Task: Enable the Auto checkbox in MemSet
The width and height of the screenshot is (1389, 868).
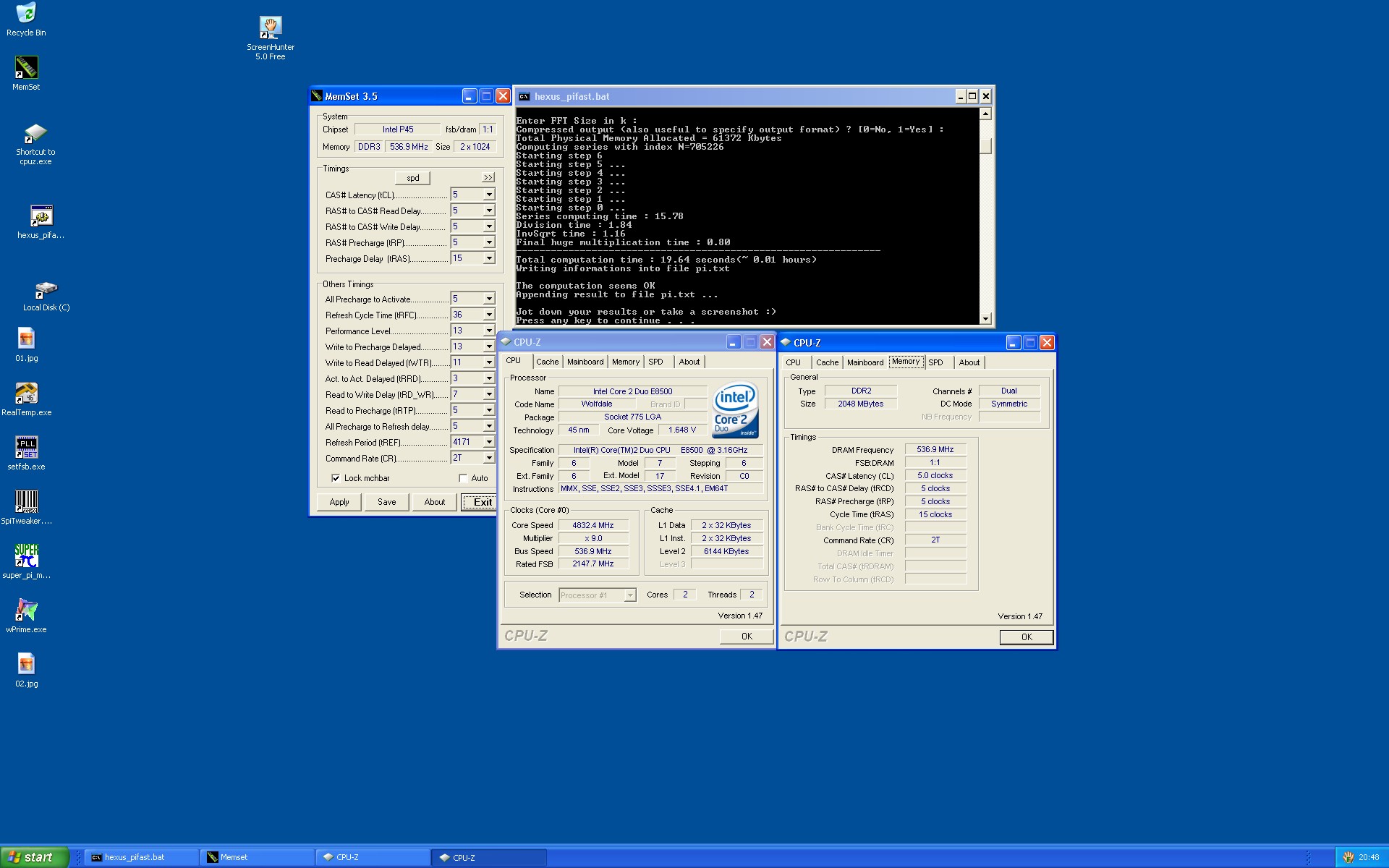Action: point(463,478)
